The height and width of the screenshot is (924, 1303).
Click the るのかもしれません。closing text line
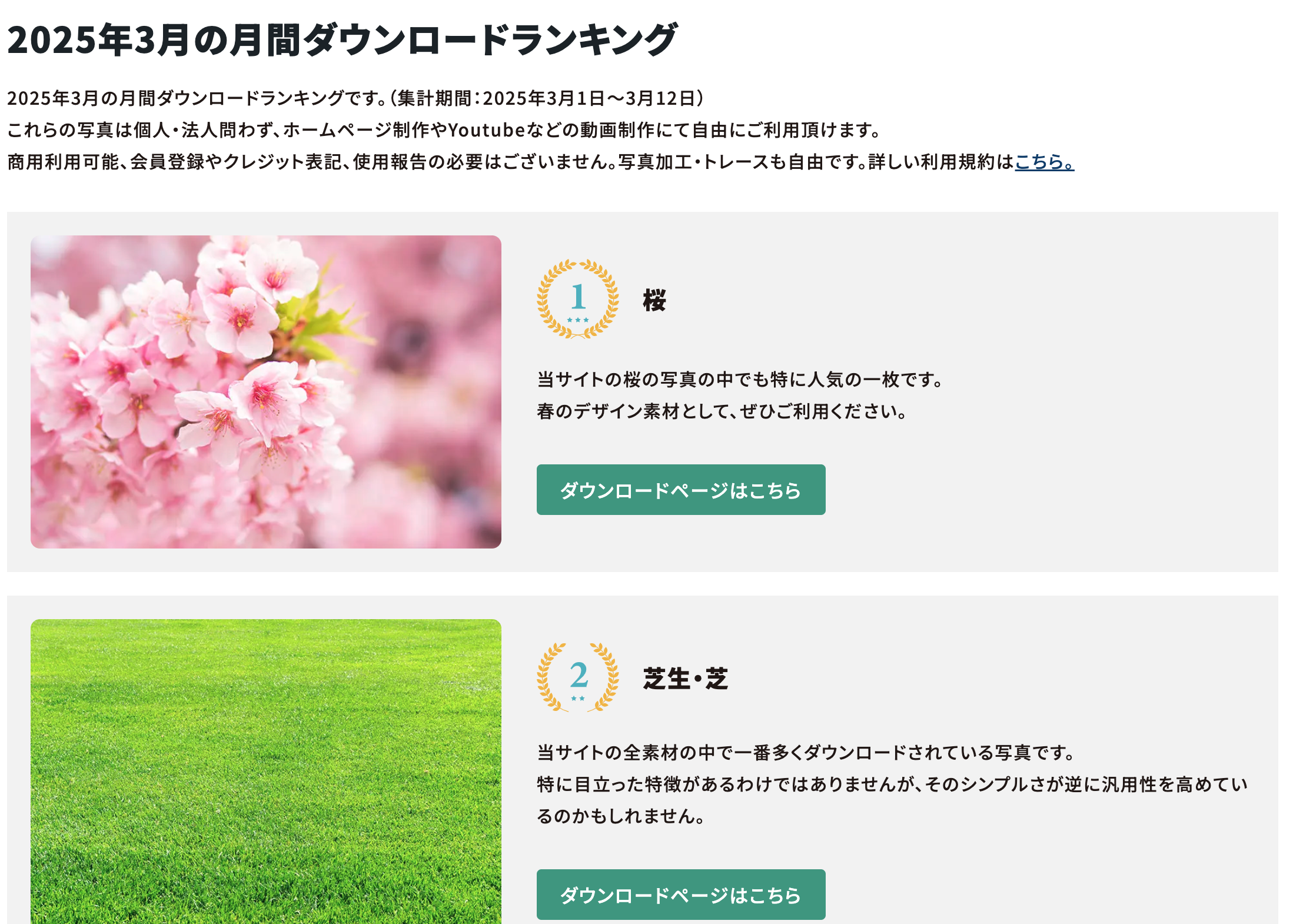pos(621,816)
